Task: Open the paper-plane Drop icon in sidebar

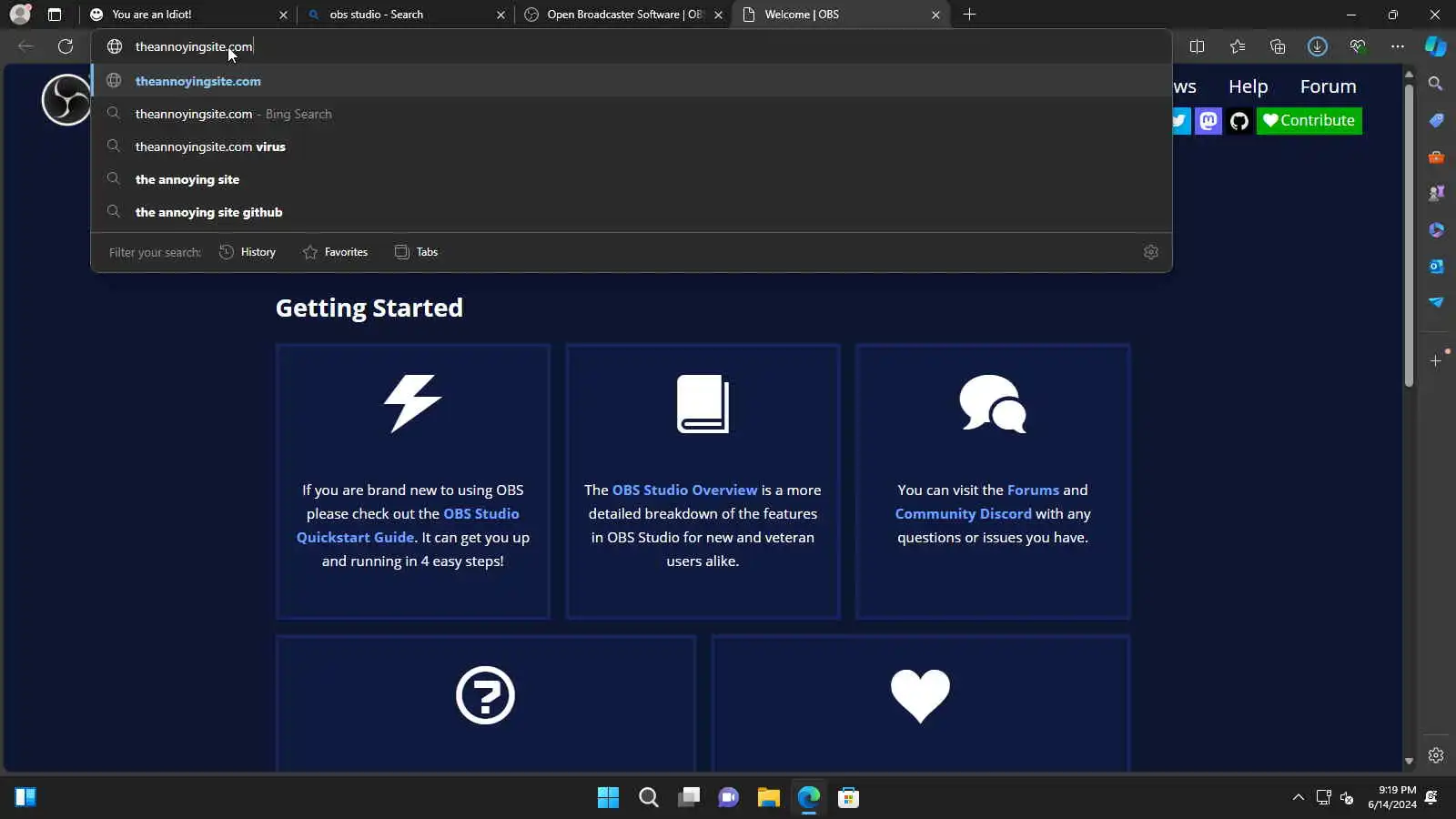Action: (1436, 302)
